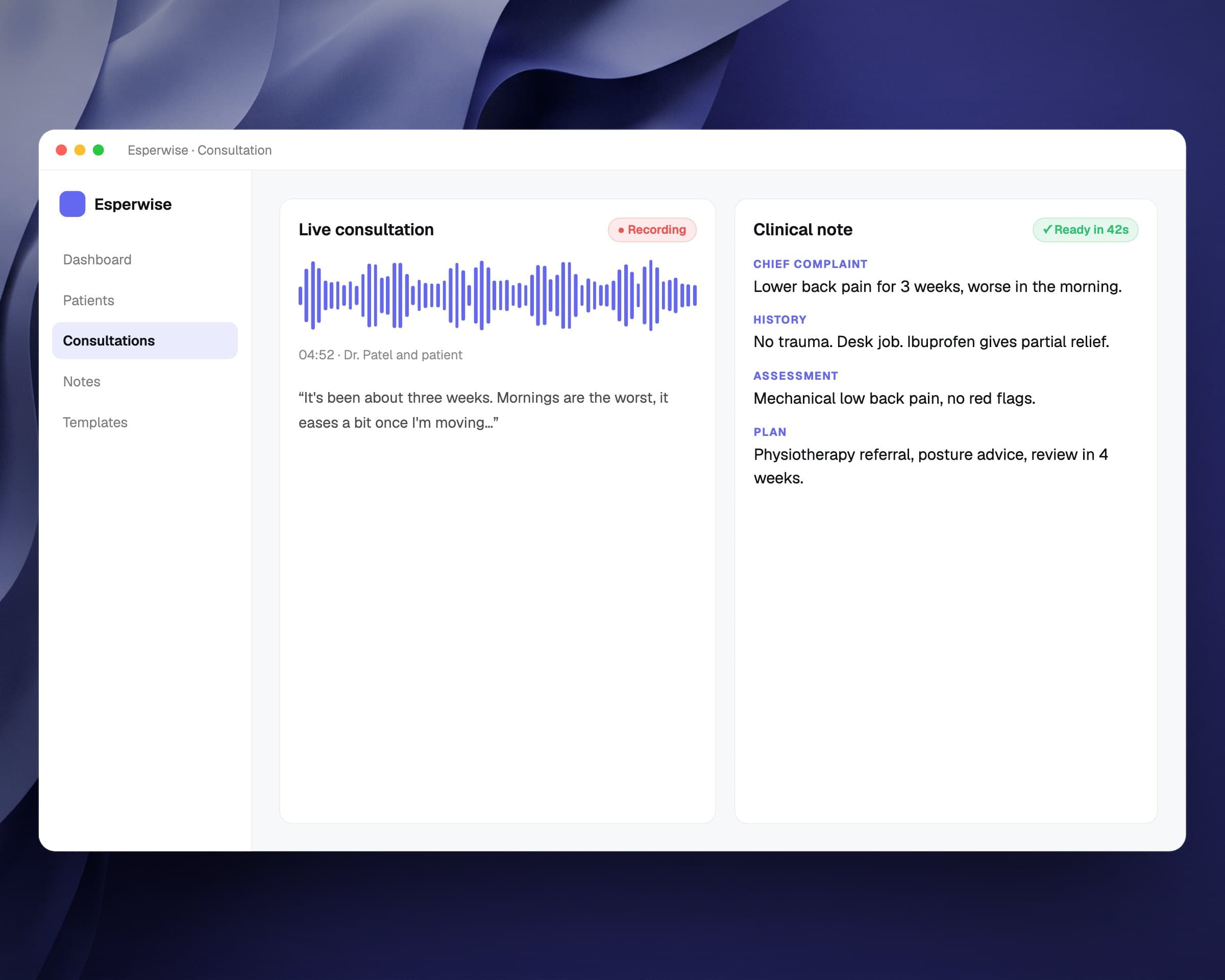The height and width of the screenshot is (980, 1225).
Task: Click the transcript quote about three weeks
Action: [483, 410]
